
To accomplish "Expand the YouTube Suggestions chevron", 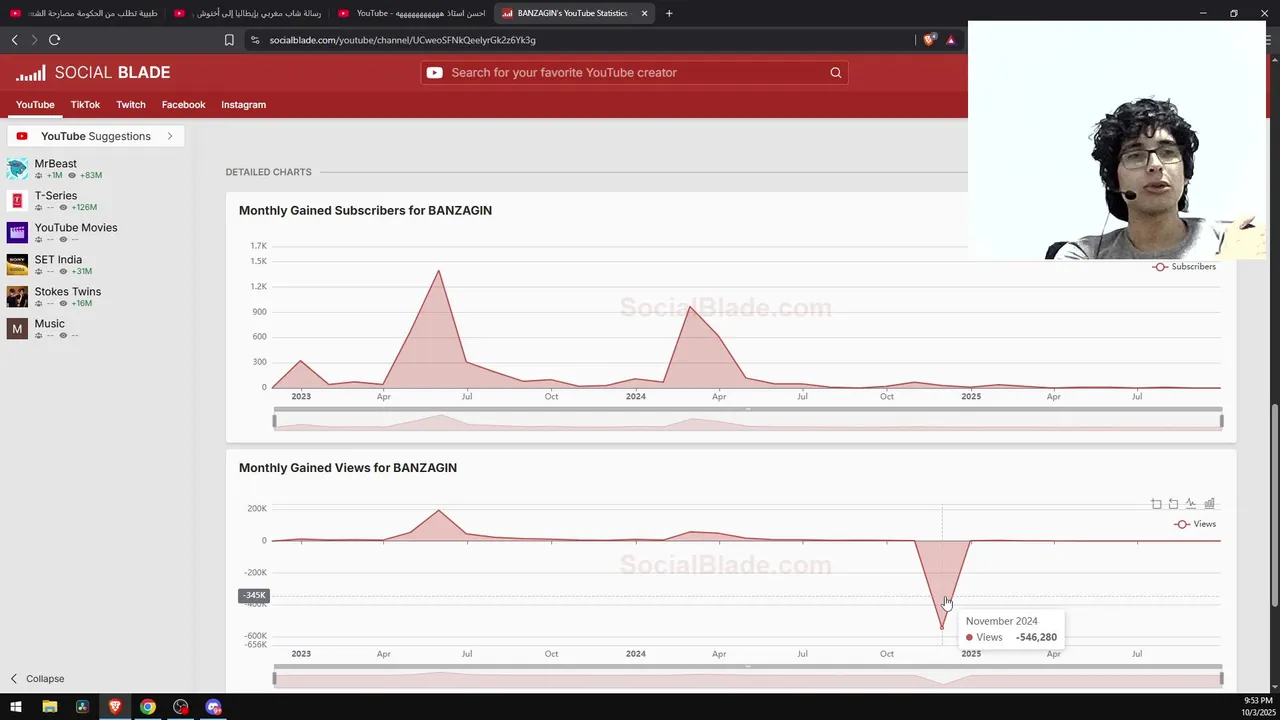I will tap(170, 136).
